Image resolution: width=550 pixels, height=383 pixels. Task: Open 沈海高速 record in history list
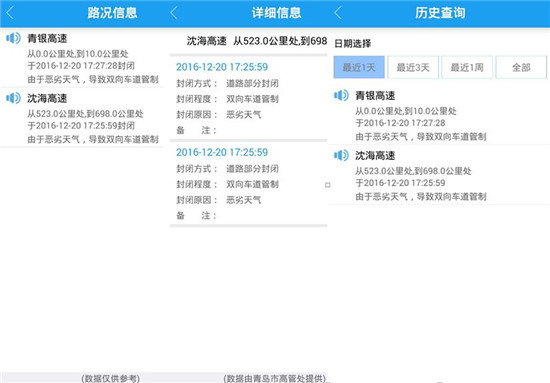tap(439, 175)
